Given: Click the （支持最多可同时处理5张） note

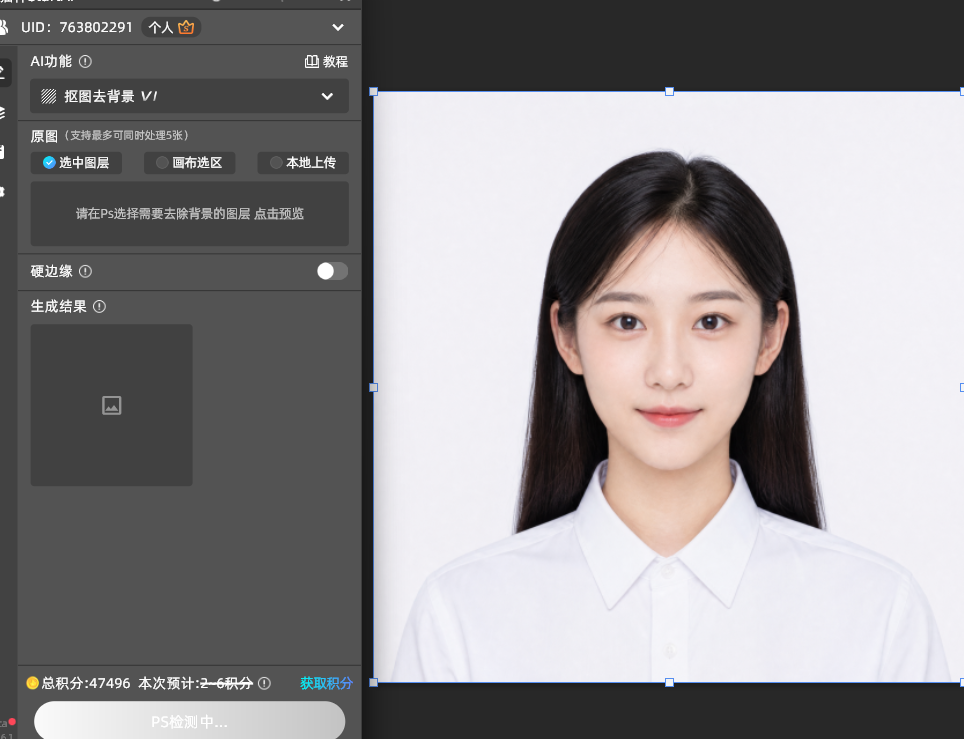Looking at the screenshot, I should pos(127,135).
